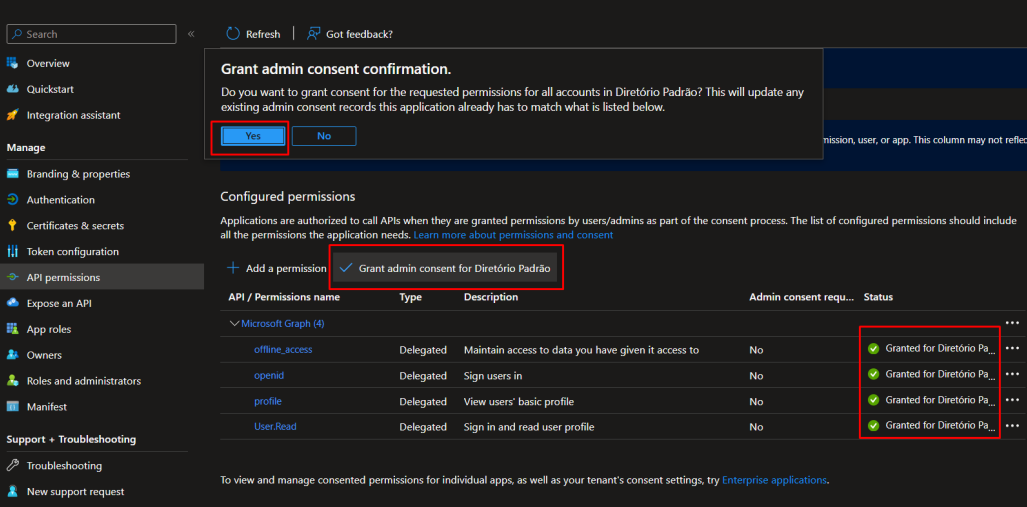Open Learn more about permissions and consent
The width and height of the screenshot is (1027, 507).
point(513,235)
